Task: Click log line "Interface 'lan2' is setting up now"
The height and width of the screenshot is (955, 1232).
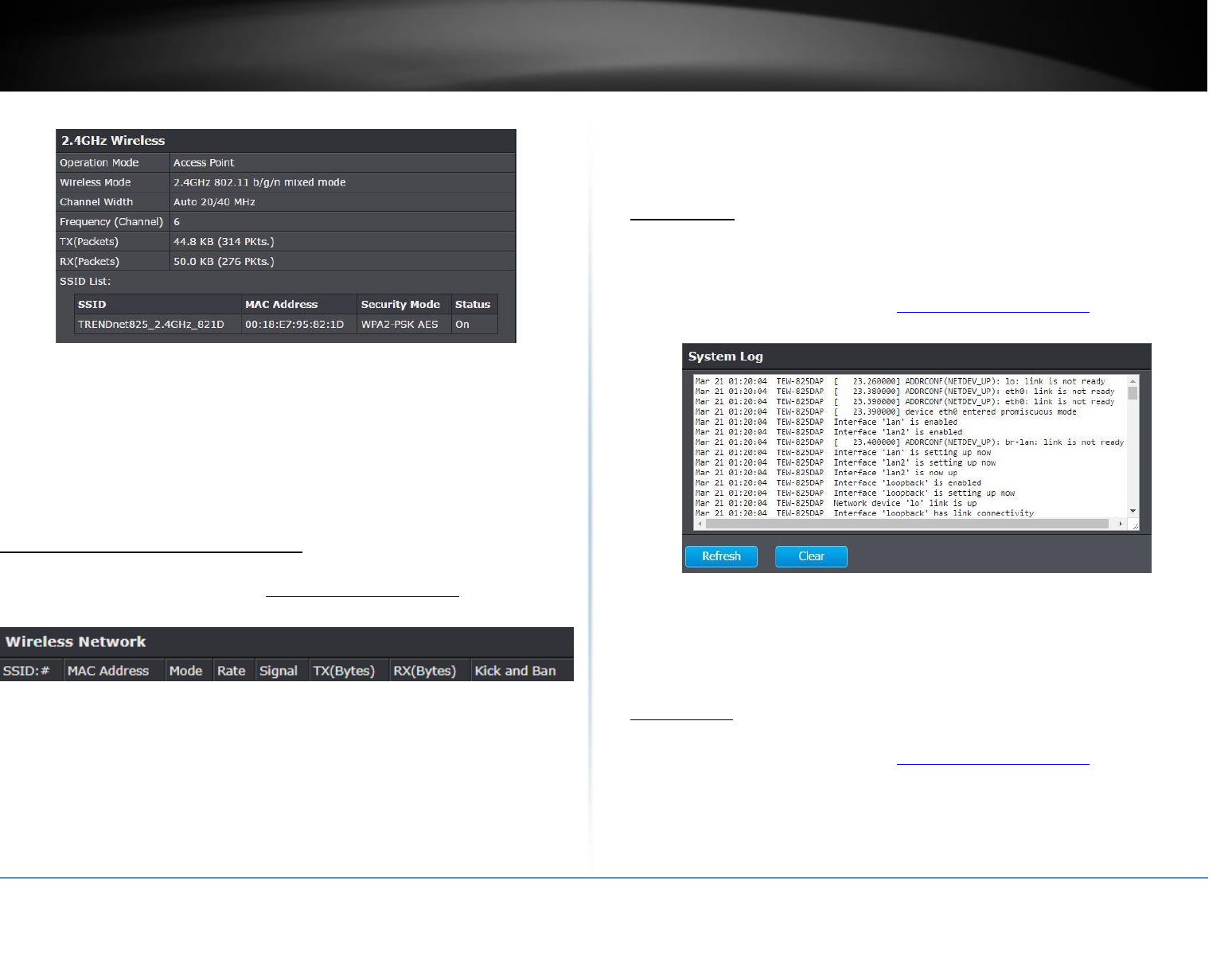Action: coord(845,462)
